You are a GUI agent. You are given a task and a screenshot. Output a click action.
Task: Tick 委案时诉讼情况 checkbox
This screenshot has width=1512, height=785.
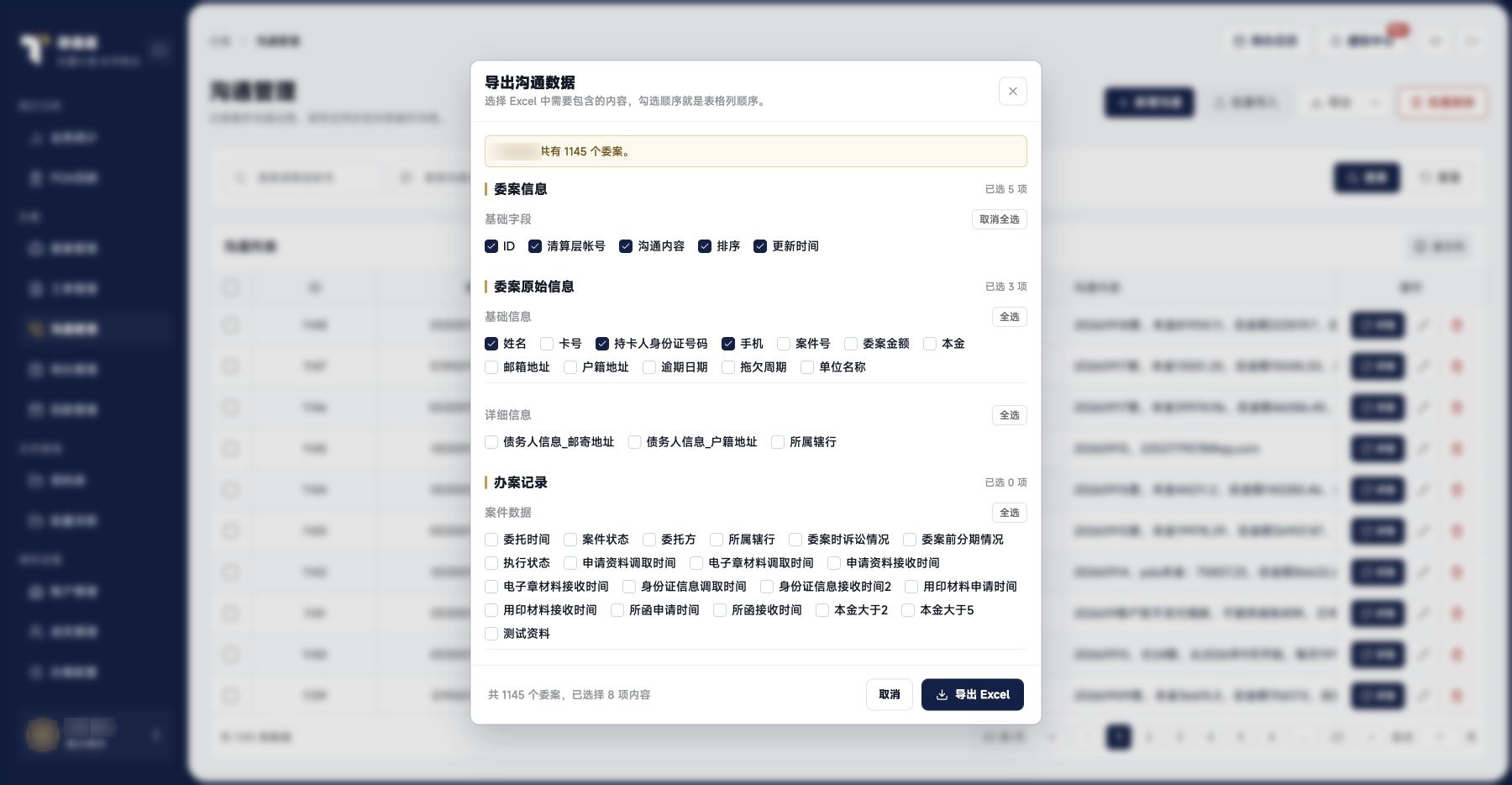795,540
